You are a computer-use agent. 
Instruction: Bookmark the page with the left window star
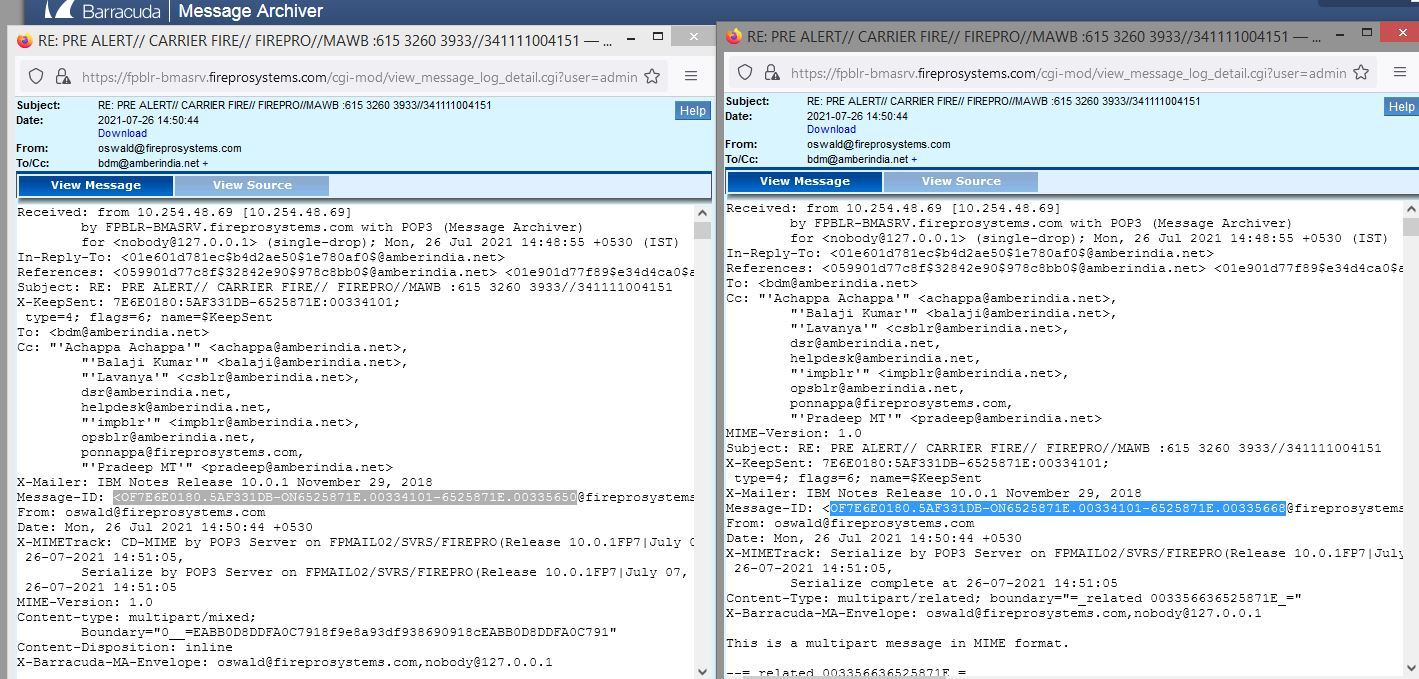coord(652,76)
